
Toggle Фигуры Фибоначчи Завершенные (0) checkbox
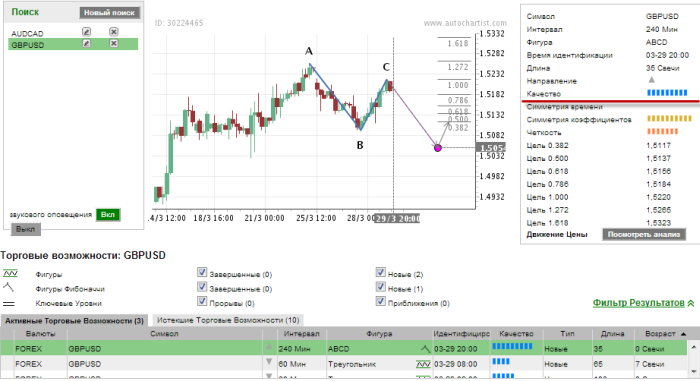point(202,286)
